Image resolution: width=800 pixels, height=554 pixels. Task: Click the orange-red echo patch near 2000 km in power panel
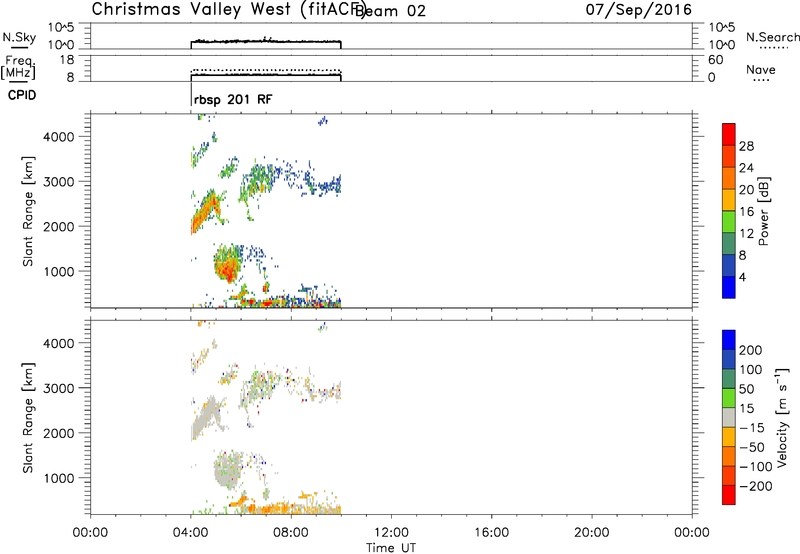click(204, 213)
